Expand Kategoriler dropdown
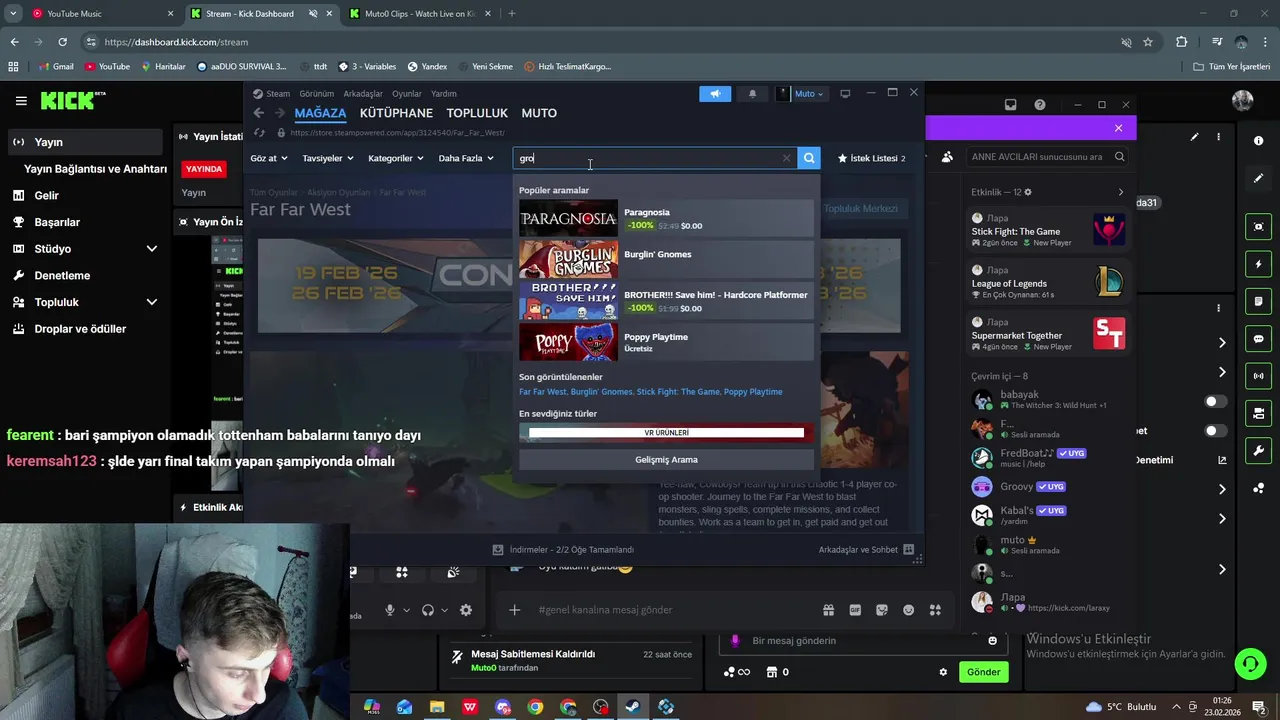This screenshot has height=720, width=1280. [395, 158]
